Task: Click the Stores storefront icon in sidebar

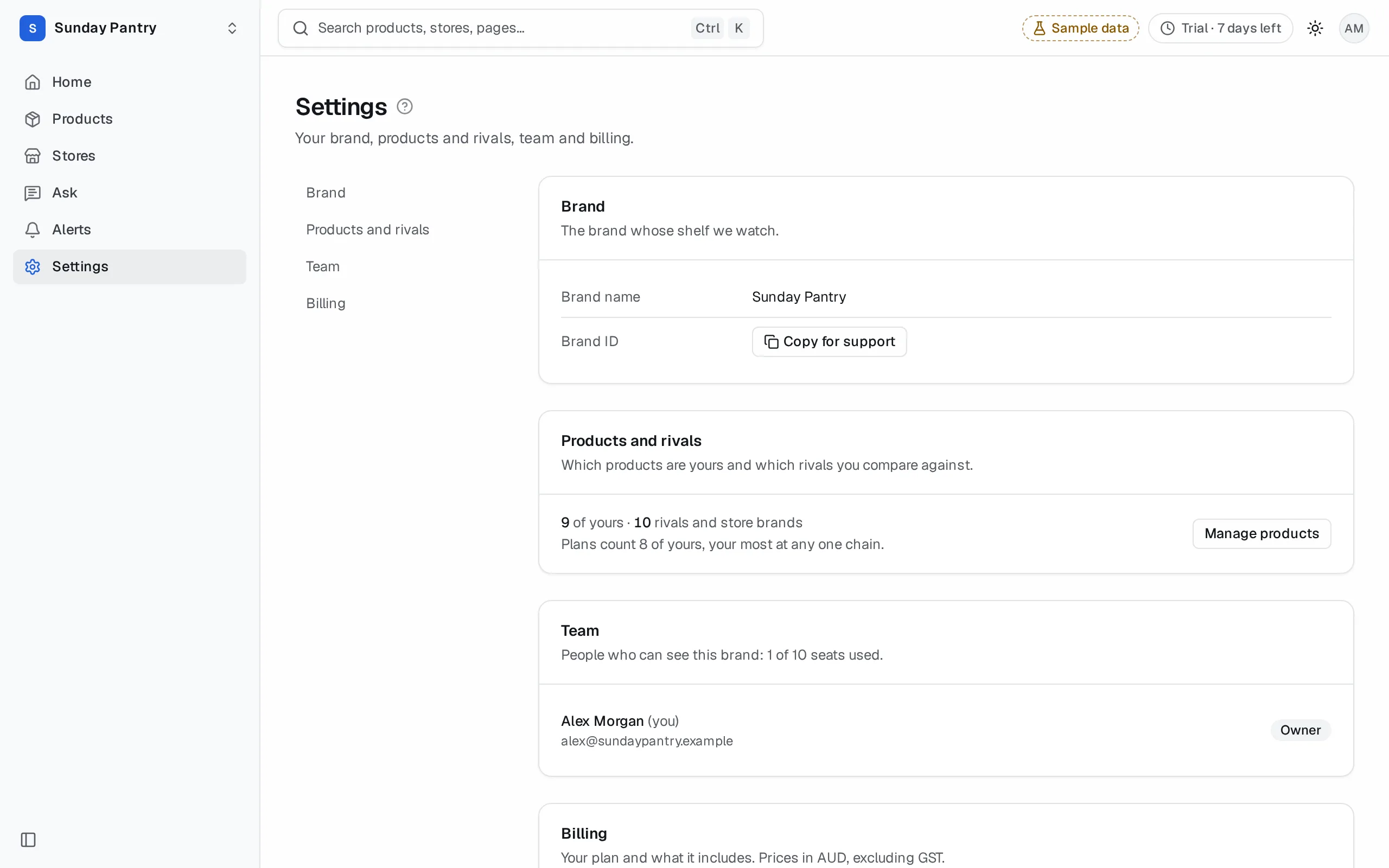Action: click(x=33, y=156)
